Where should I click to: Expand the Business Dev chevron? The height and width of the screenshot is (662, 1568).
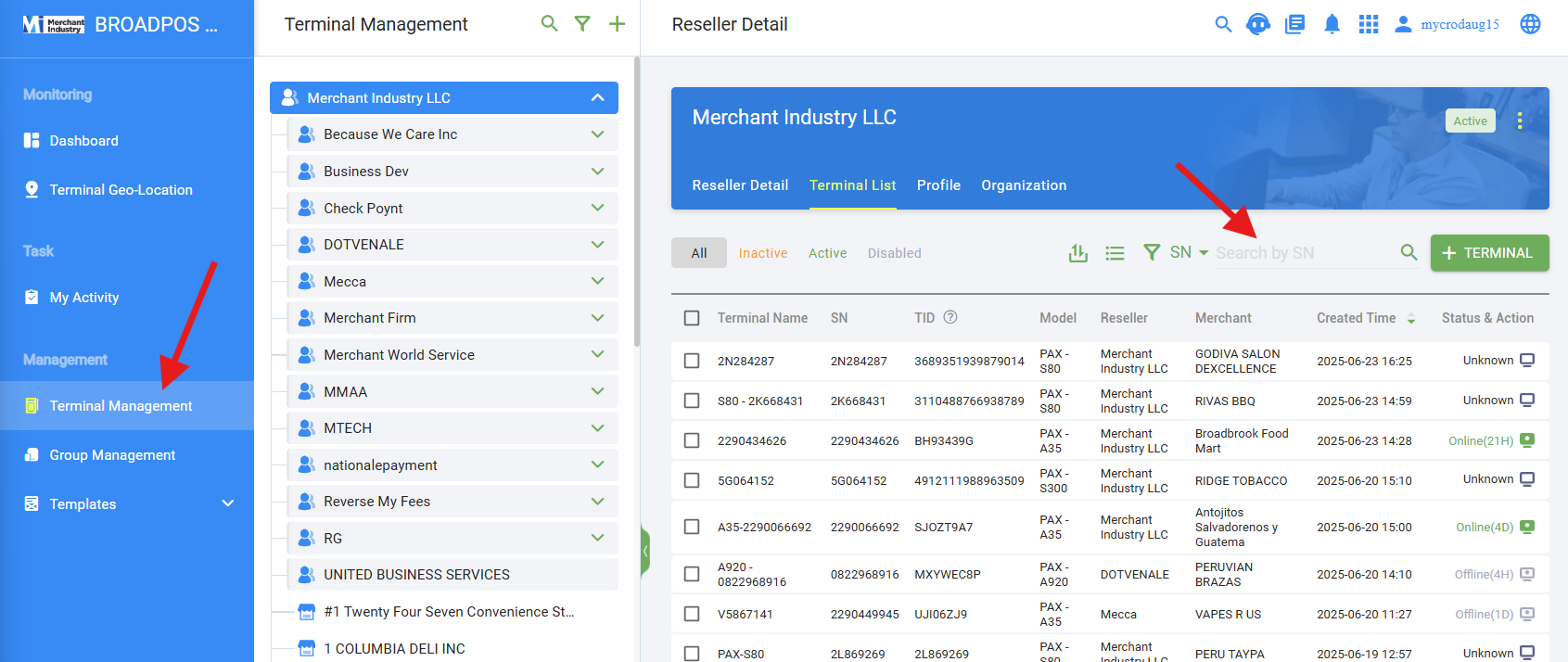598,171
